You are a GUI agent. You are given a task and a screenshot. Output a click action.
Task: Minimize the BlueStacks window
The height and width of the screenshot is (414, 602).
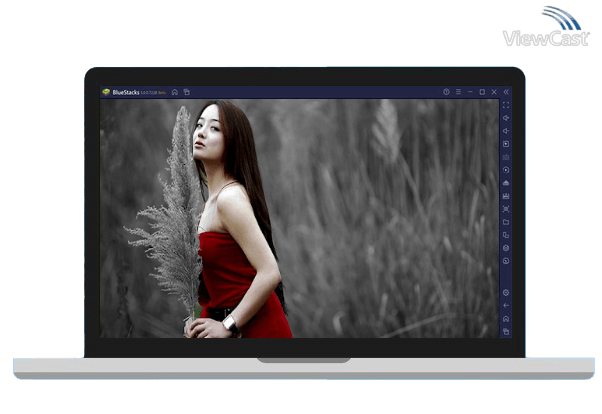[470, 92]
